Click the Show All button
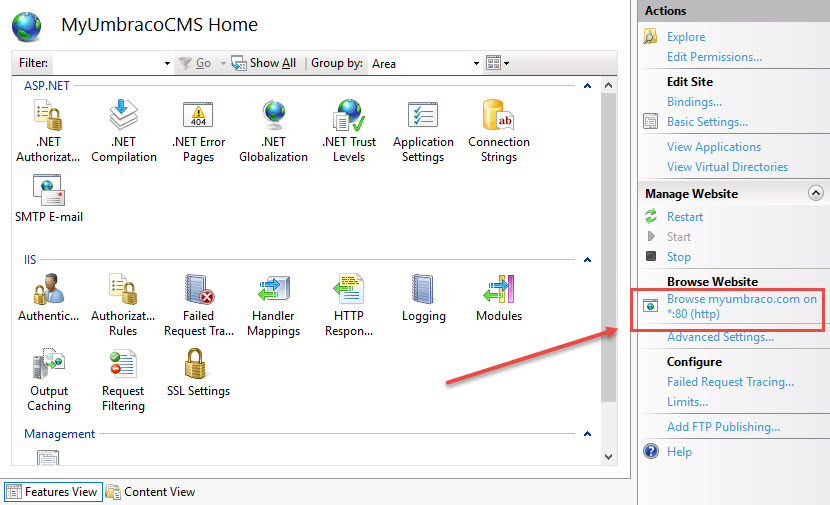 pyautogui.click(x=264, y=63)
